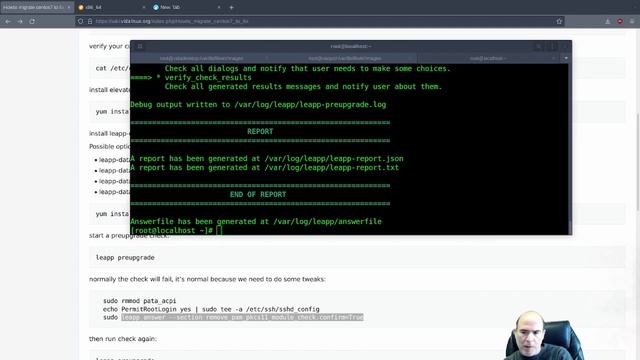Click the terminal prompt cursor line
640x360 pixels.
click(x=176, y=231)
